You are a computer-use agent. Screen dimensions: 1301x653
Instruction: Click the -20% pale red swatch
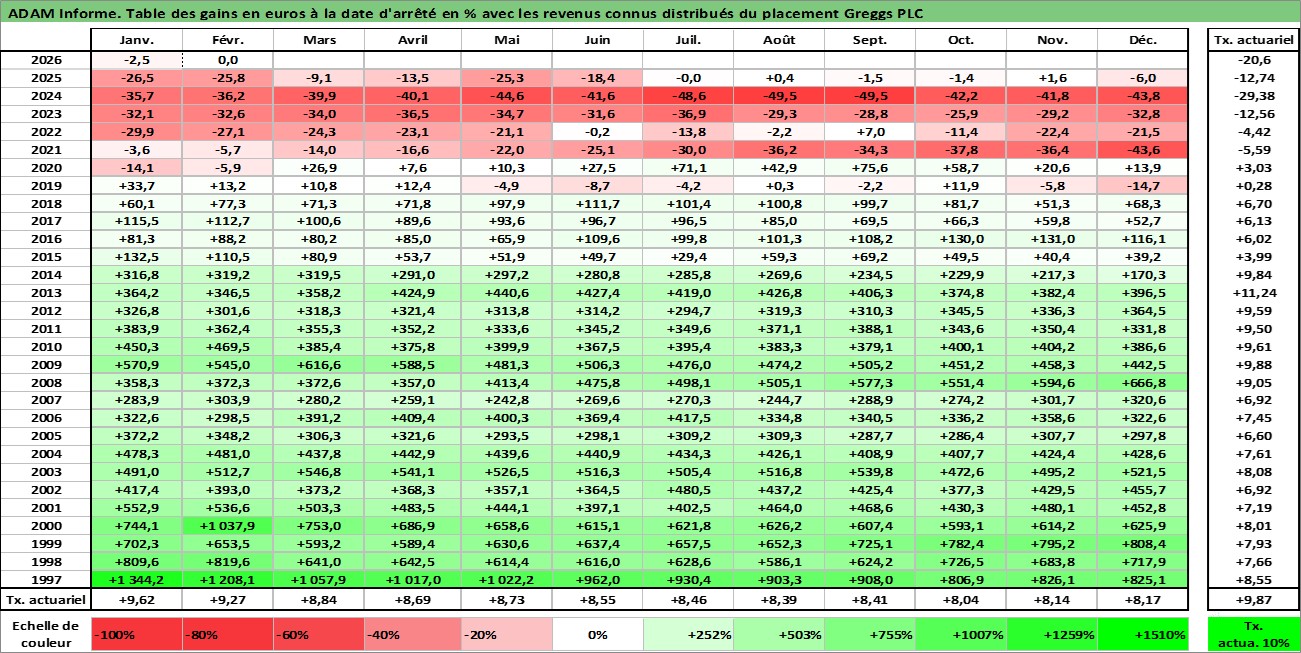506,634
